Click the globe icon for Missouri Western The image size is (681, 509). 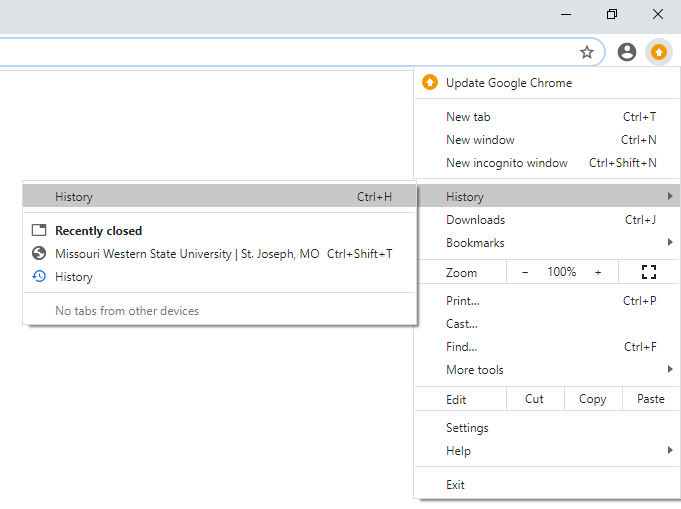(x=39, y=254)
